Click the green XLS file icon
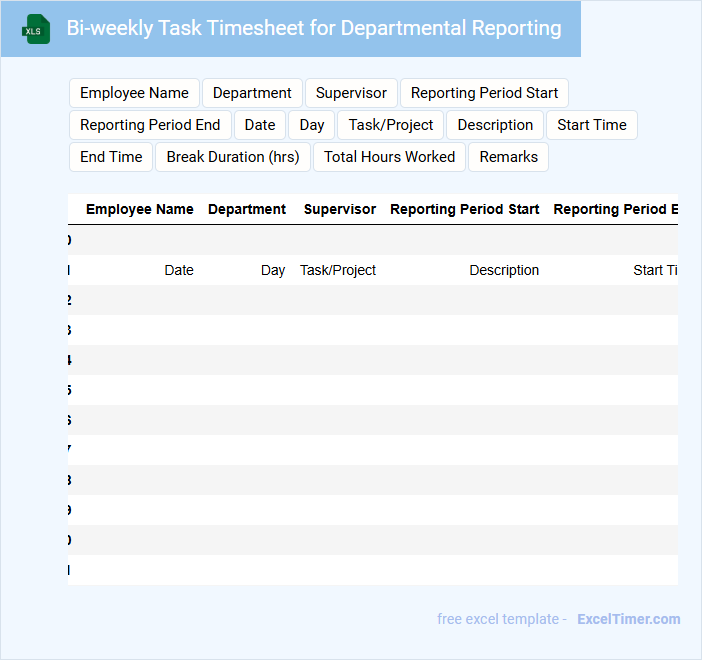This screenshot has height=660, width=702. click(36, 29)
